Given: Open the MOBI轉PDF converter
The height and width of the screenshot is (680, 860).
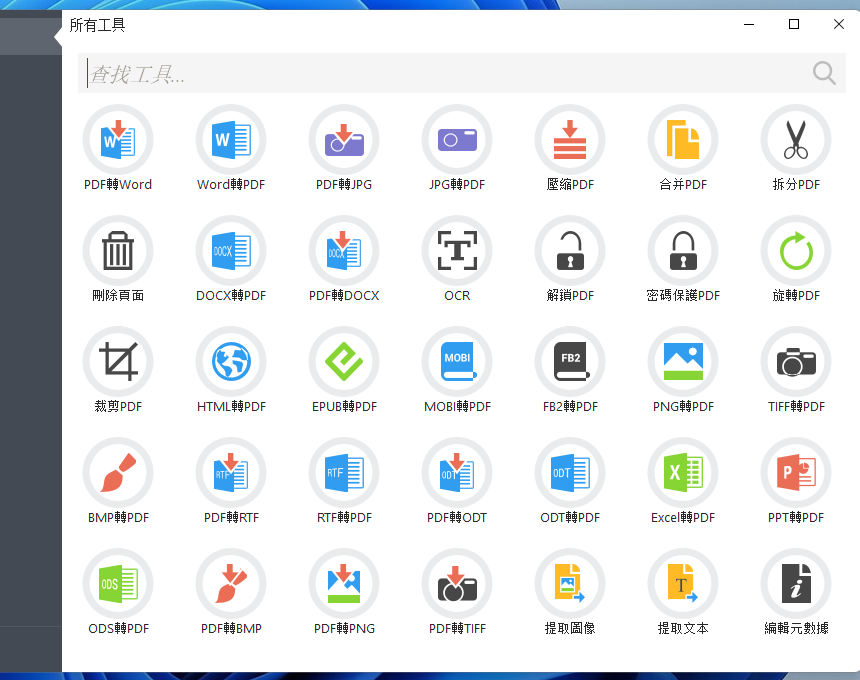Looking at the screenshot, I should [457, 362].
